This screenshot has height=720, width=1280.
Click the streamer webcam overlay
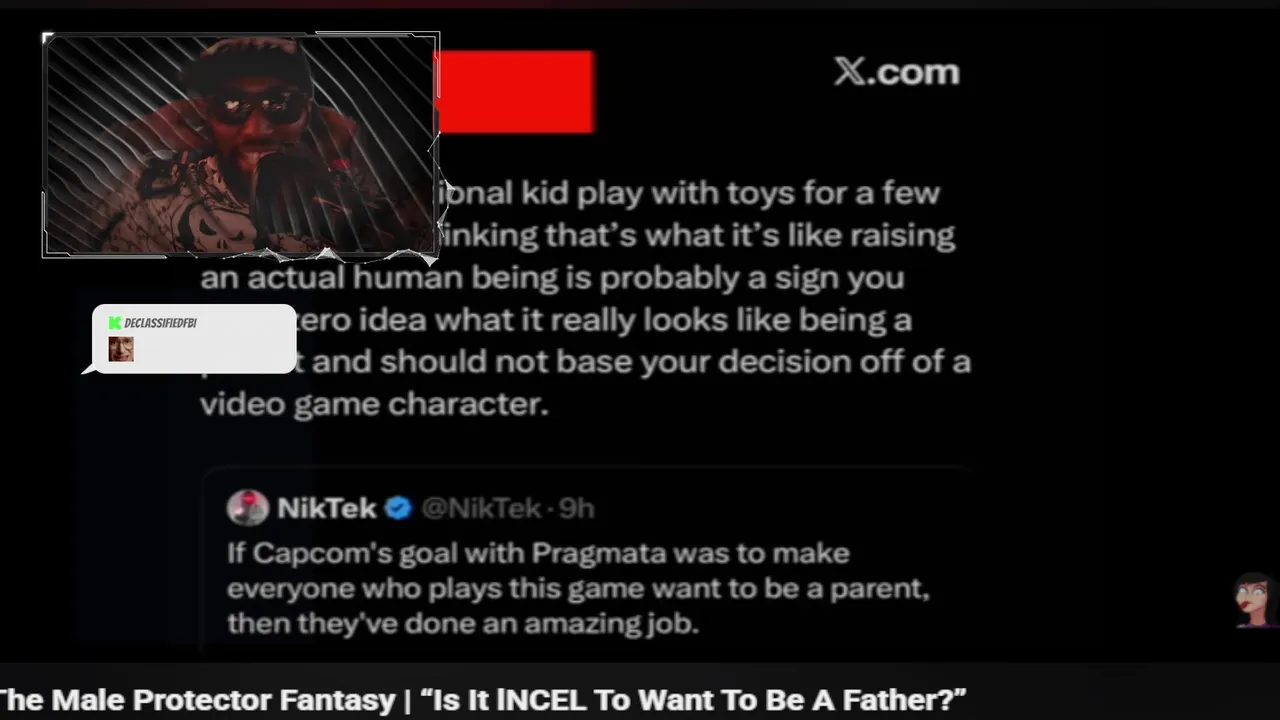click(x=241, y=145)
